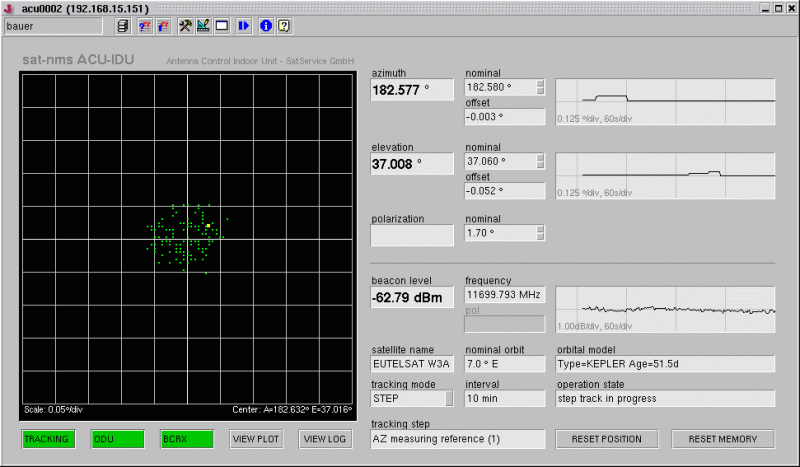Image resolution: width=800 pixels, height=467 pixels.
Task: Open the tracking mode STEP dropdown
Action: 412,398
